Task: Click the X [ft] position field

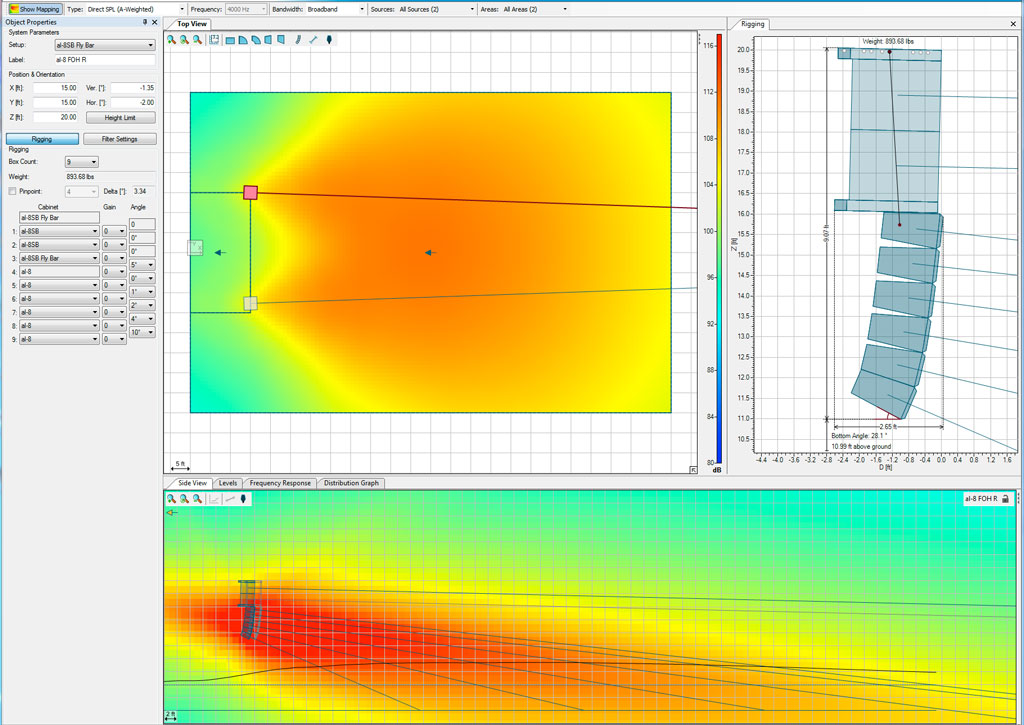Action: (56, 88)
